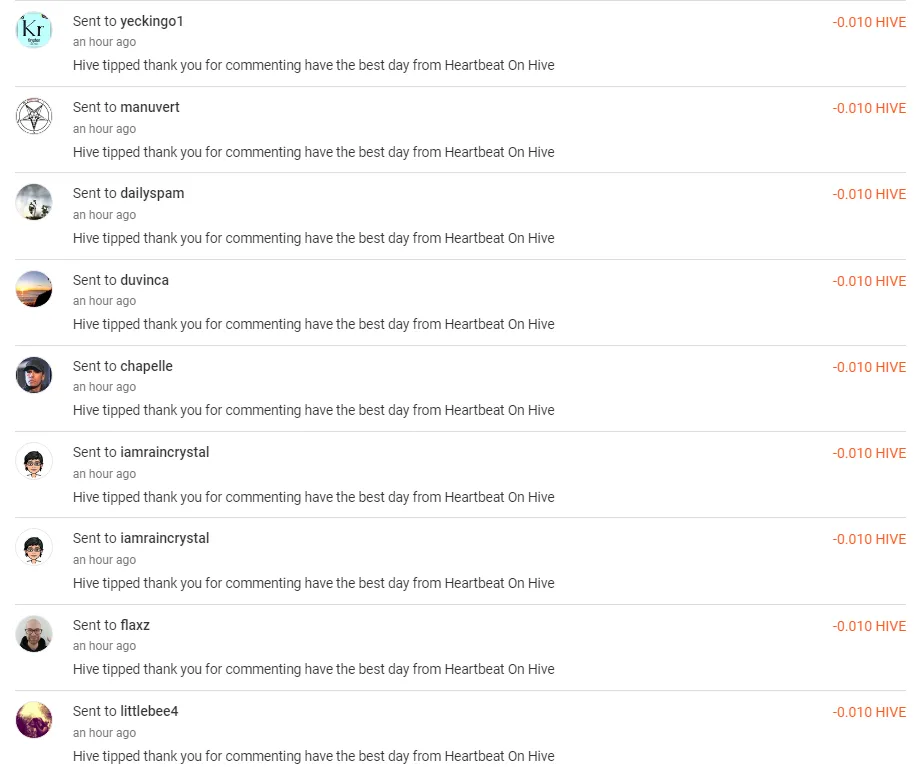Go to manuvert's profile via username

150,107
